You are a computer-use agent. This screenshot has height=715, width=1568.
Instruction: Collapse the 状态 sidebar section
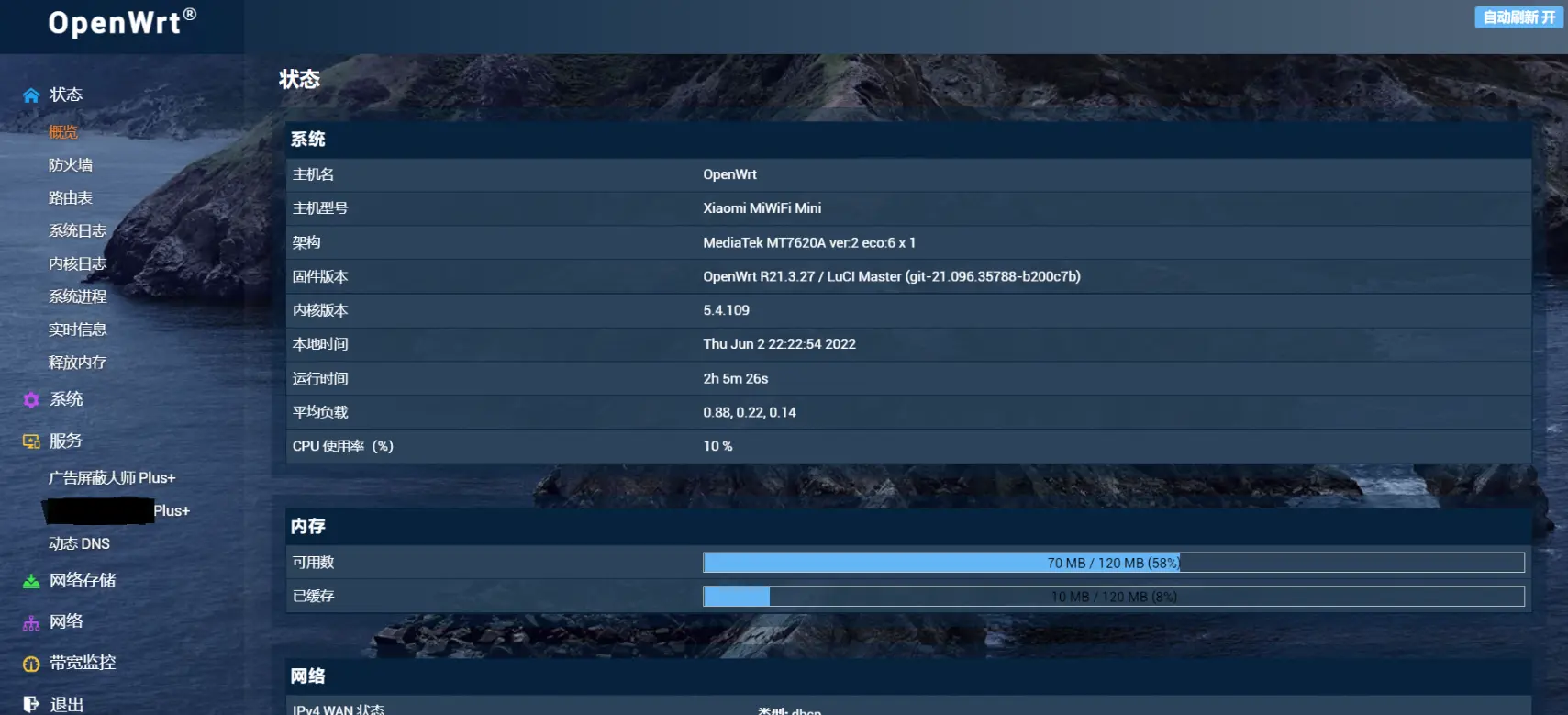pos(66,95)
